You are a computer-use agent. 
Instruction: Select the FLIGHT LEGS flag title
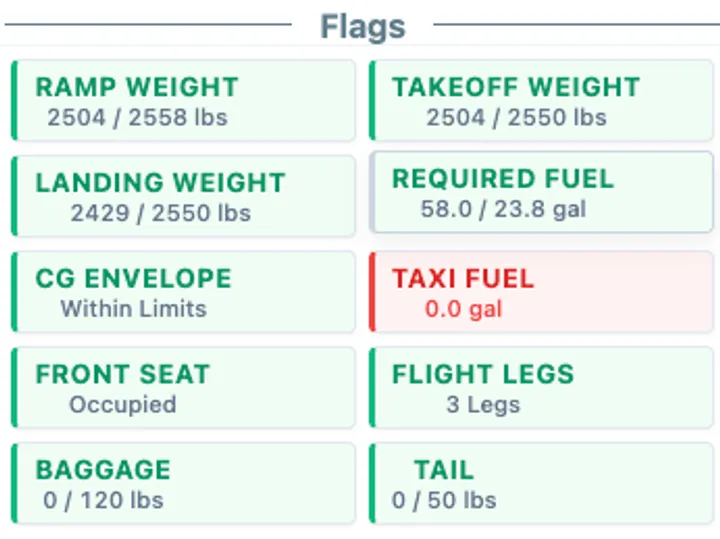tap(483, 375)
